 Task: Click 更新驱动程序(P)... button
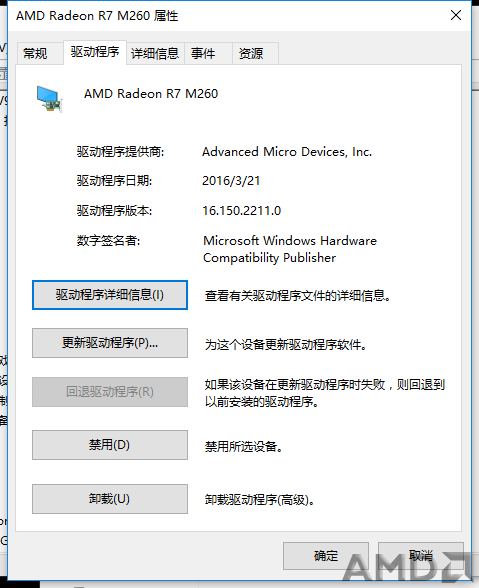click(x=110, y=343)
